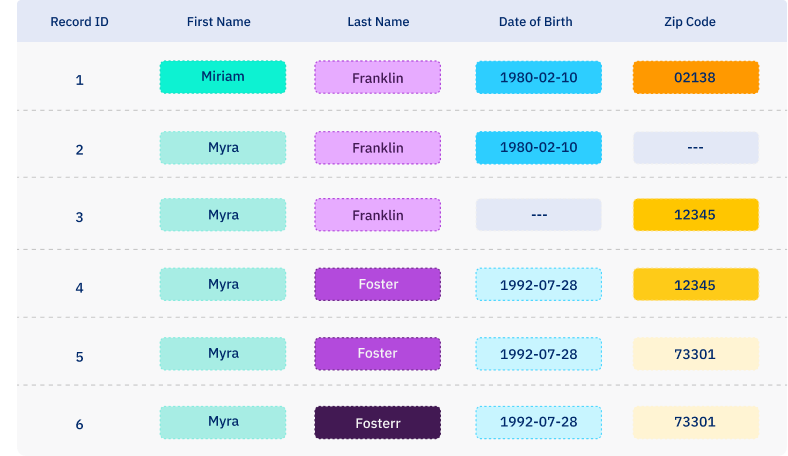Select the 1980-02-10 date in record 2
This screenshot has height=456, width=788.
538,148
